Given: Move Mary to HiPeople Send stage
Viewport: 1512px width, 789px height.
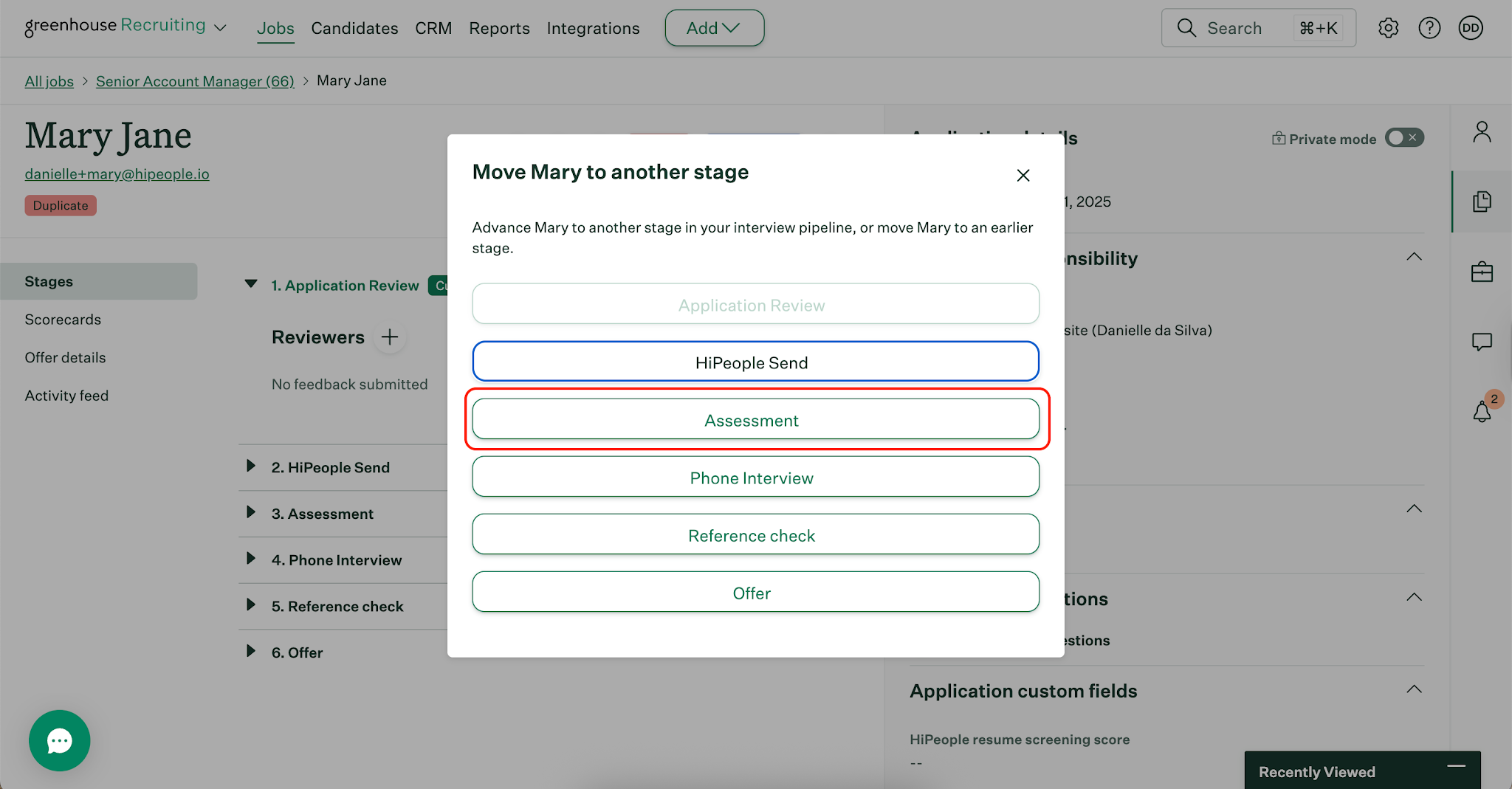Looking at the screenshot, I should pyautogui.click(x=755, y=362).
